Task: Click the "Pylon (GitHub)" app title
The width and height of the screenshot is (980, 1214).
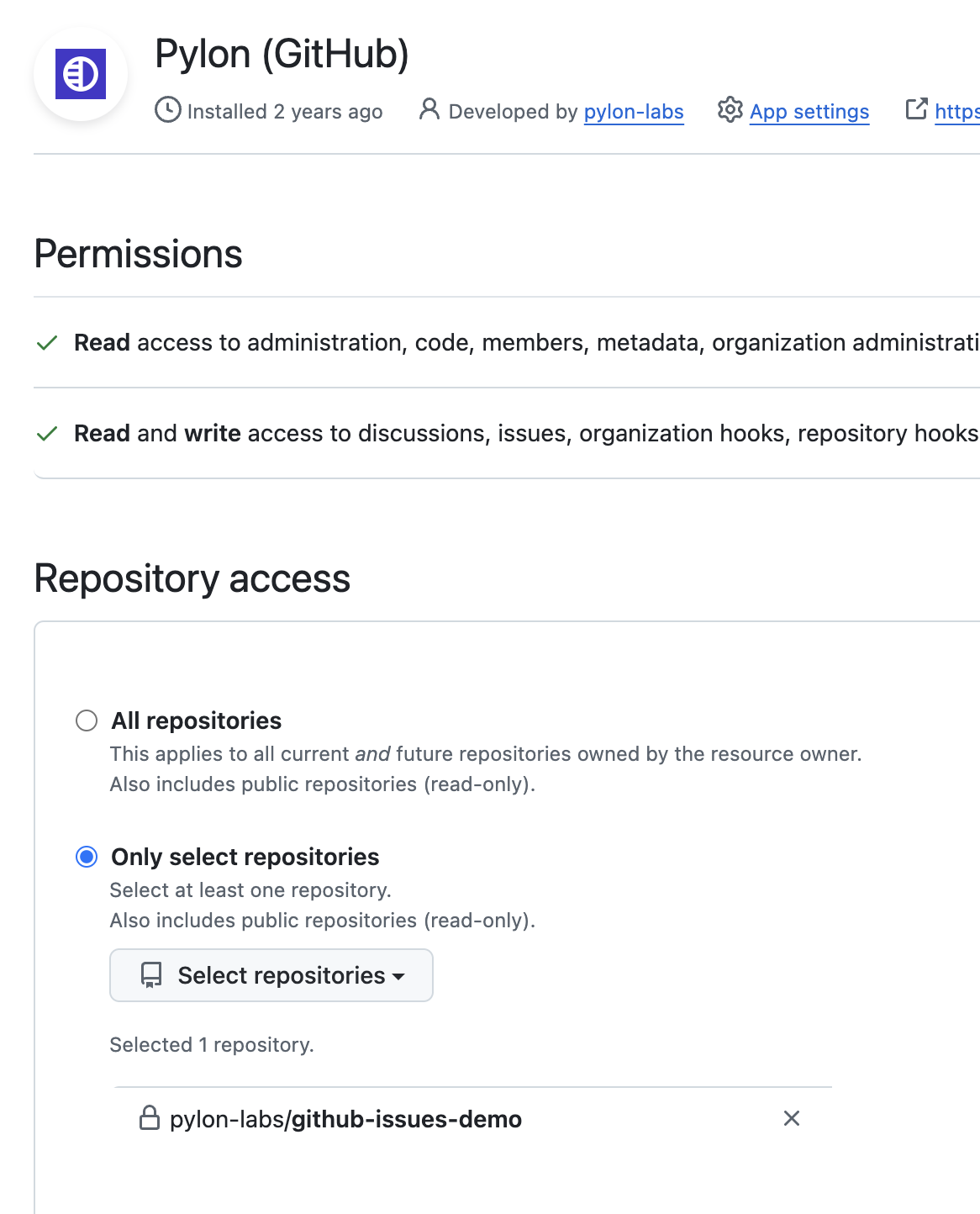Action: (281, 54)
